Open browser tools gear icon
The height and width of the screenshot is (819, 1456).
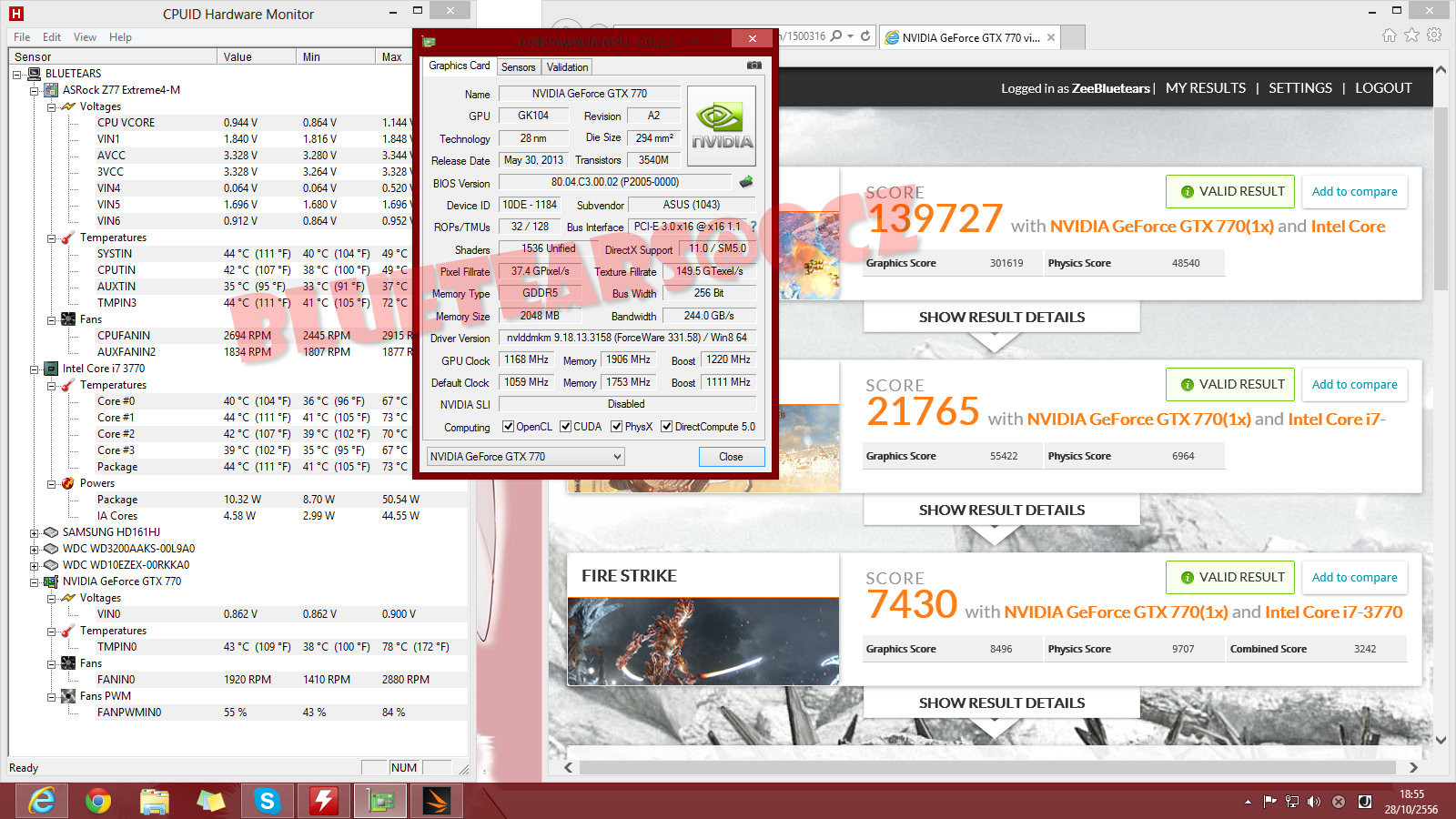point(1434,35)
